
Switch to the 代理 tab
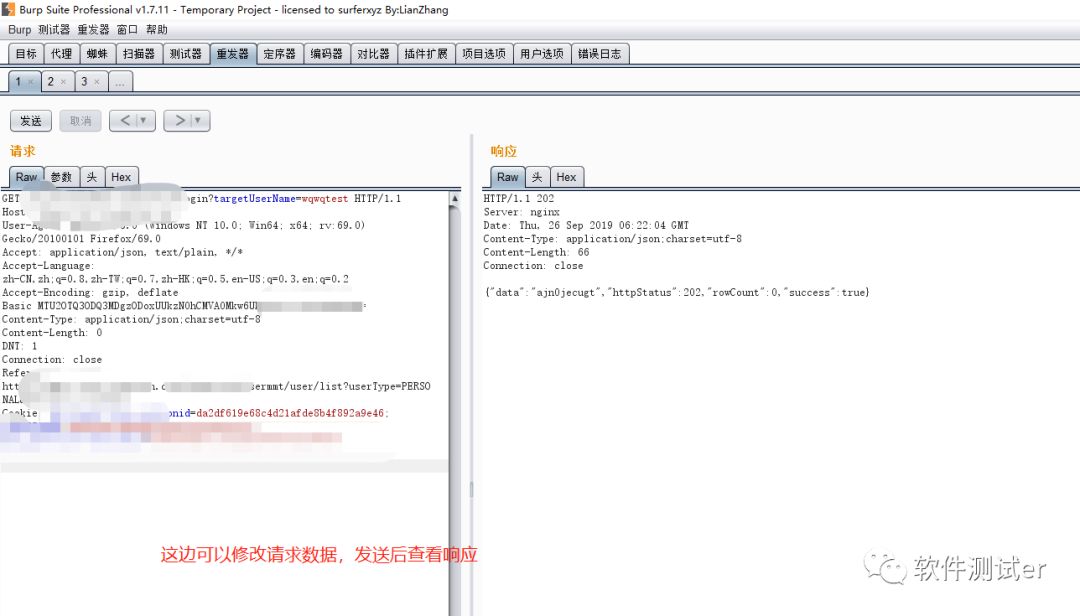pos(61,54)
